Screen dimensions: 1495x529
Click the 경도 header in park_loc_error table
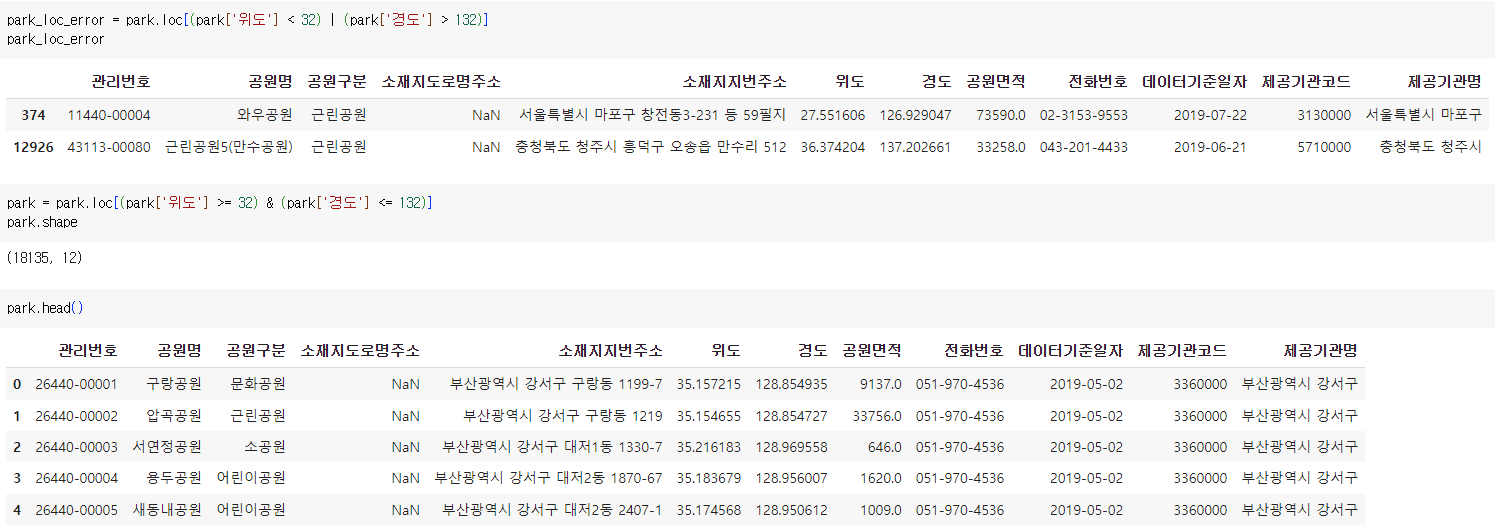pyautogui.click(x=935, y=82)
